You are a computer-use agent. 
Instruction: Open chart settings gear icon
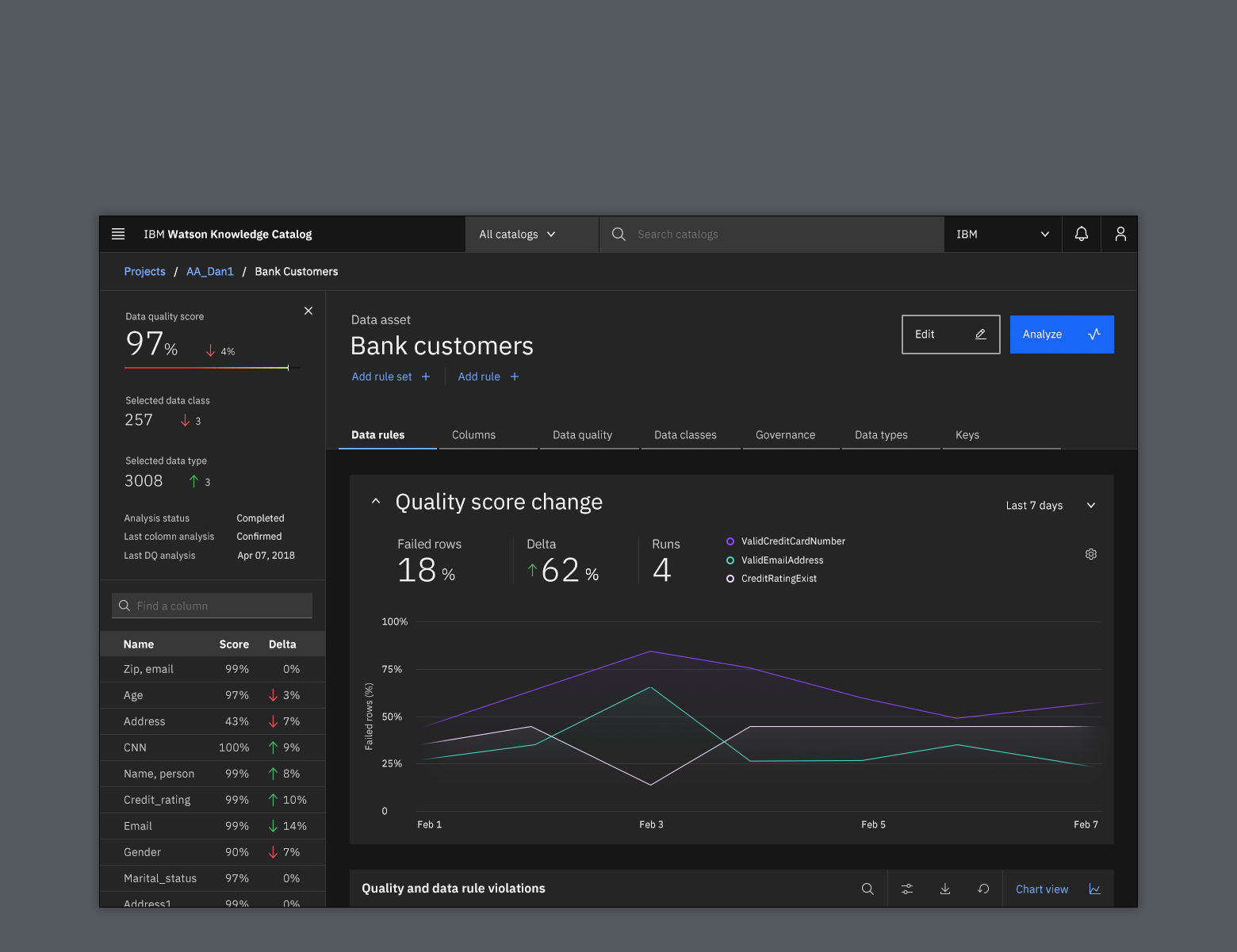1090,554
